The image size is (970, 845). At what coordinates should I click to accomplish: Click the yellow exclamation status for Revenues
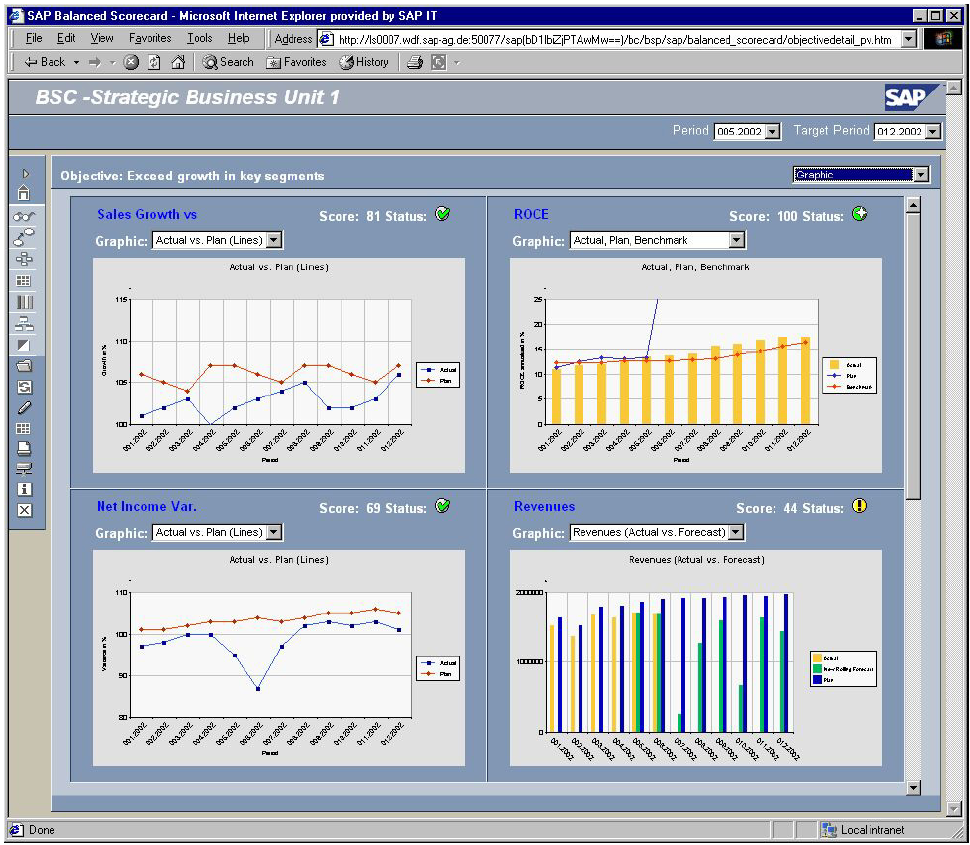point(860,506)
